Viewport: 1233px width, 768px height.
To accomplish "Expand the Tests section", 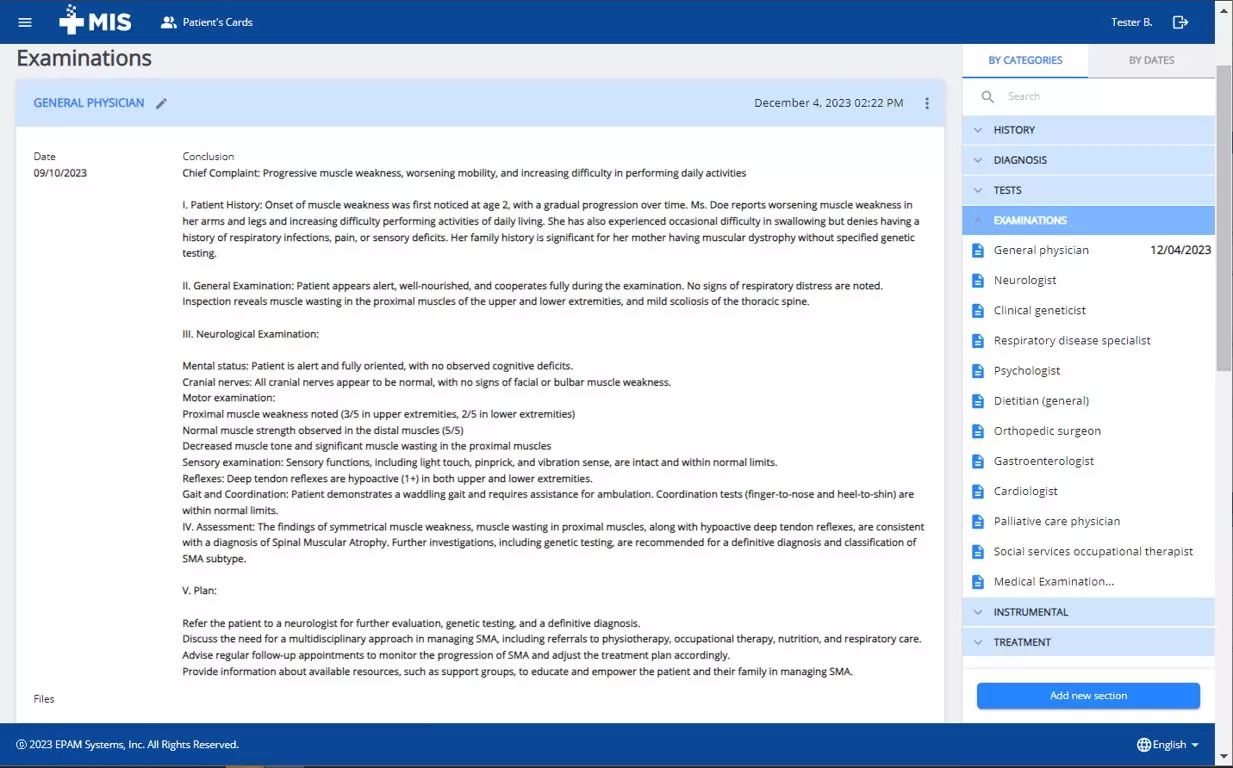I will 1088,190.
